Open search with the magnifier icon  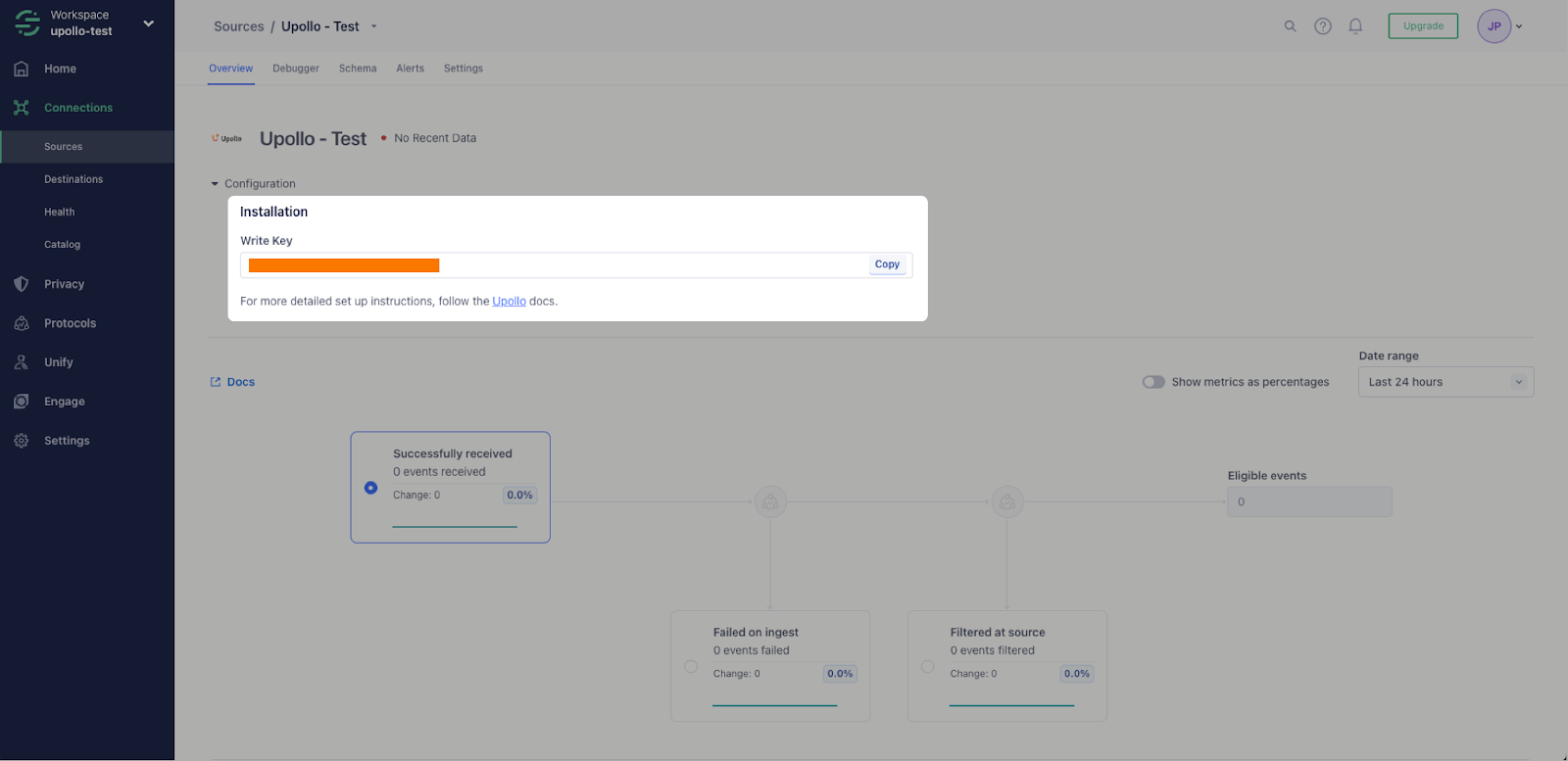coord(1290,26)
